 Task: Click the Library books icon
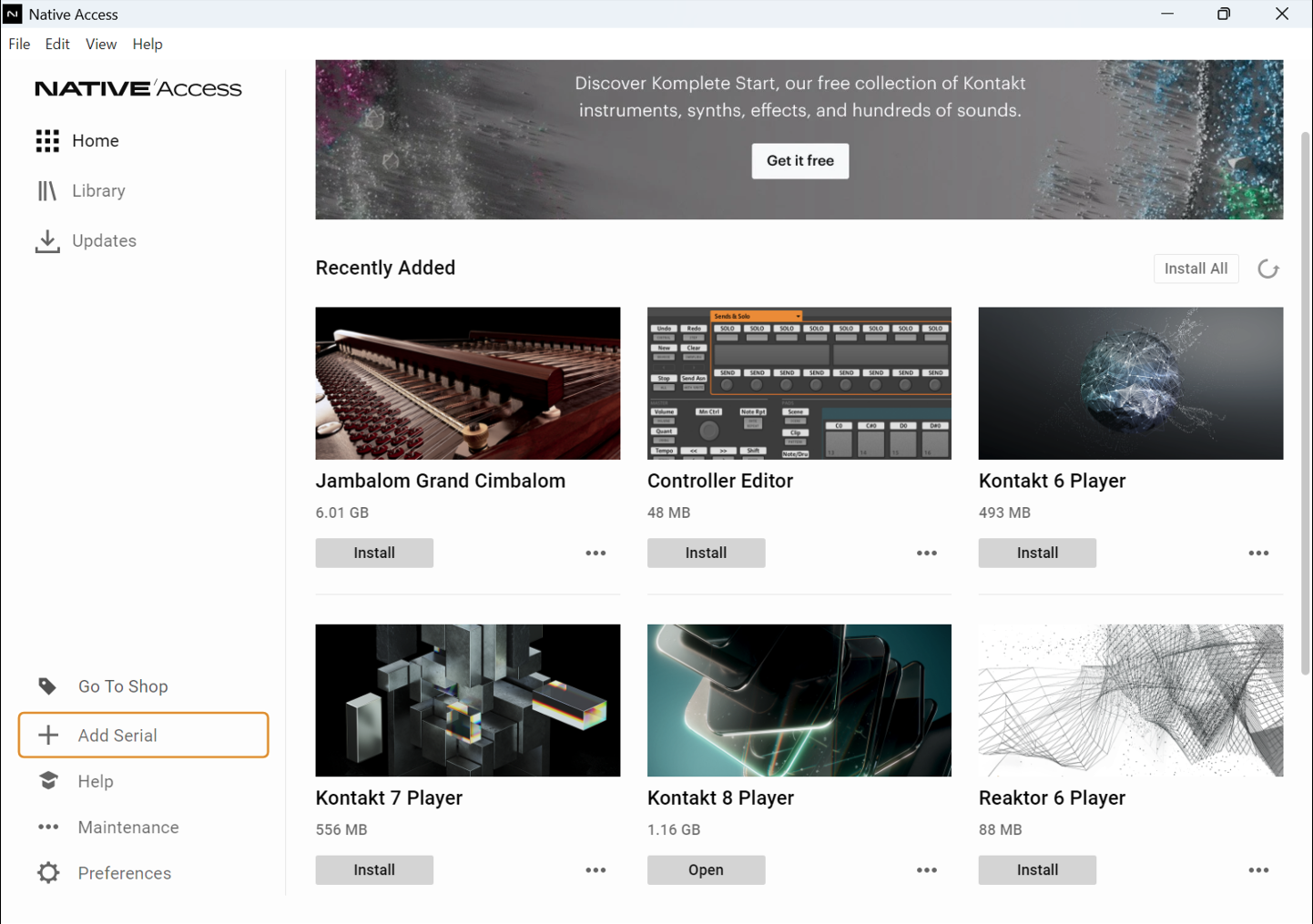pos(47,191)
